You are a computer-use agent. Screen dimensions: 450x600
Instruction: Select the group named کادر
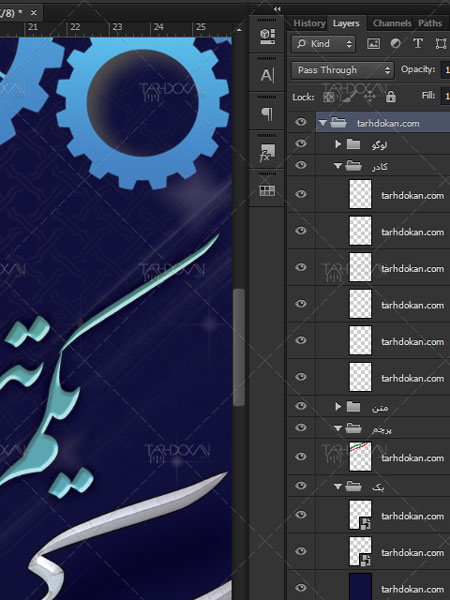coord(379,166)
